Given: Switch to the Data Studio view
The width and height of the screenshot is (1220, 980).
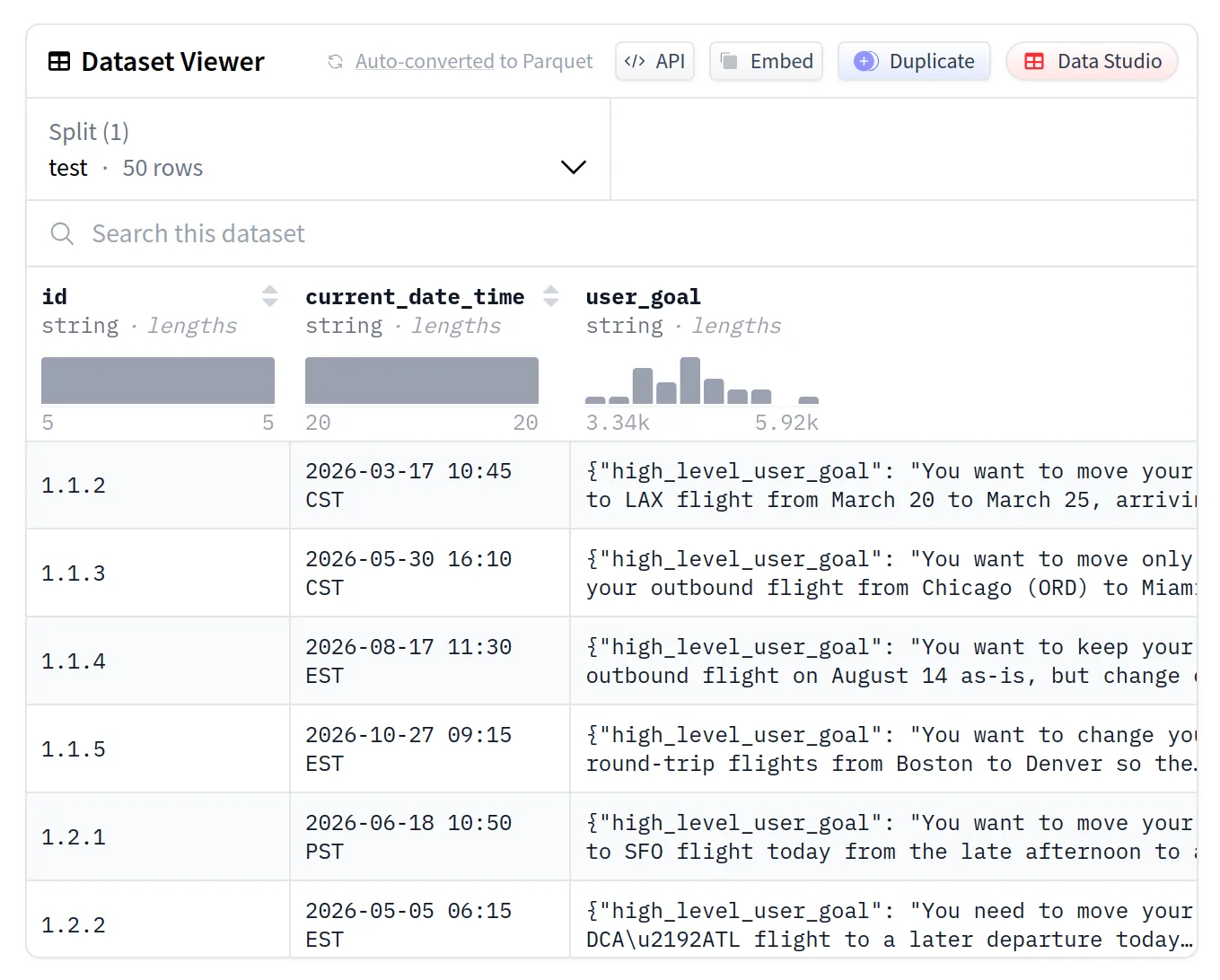Looking at the screenshot, I should [x=1092, y=61].
